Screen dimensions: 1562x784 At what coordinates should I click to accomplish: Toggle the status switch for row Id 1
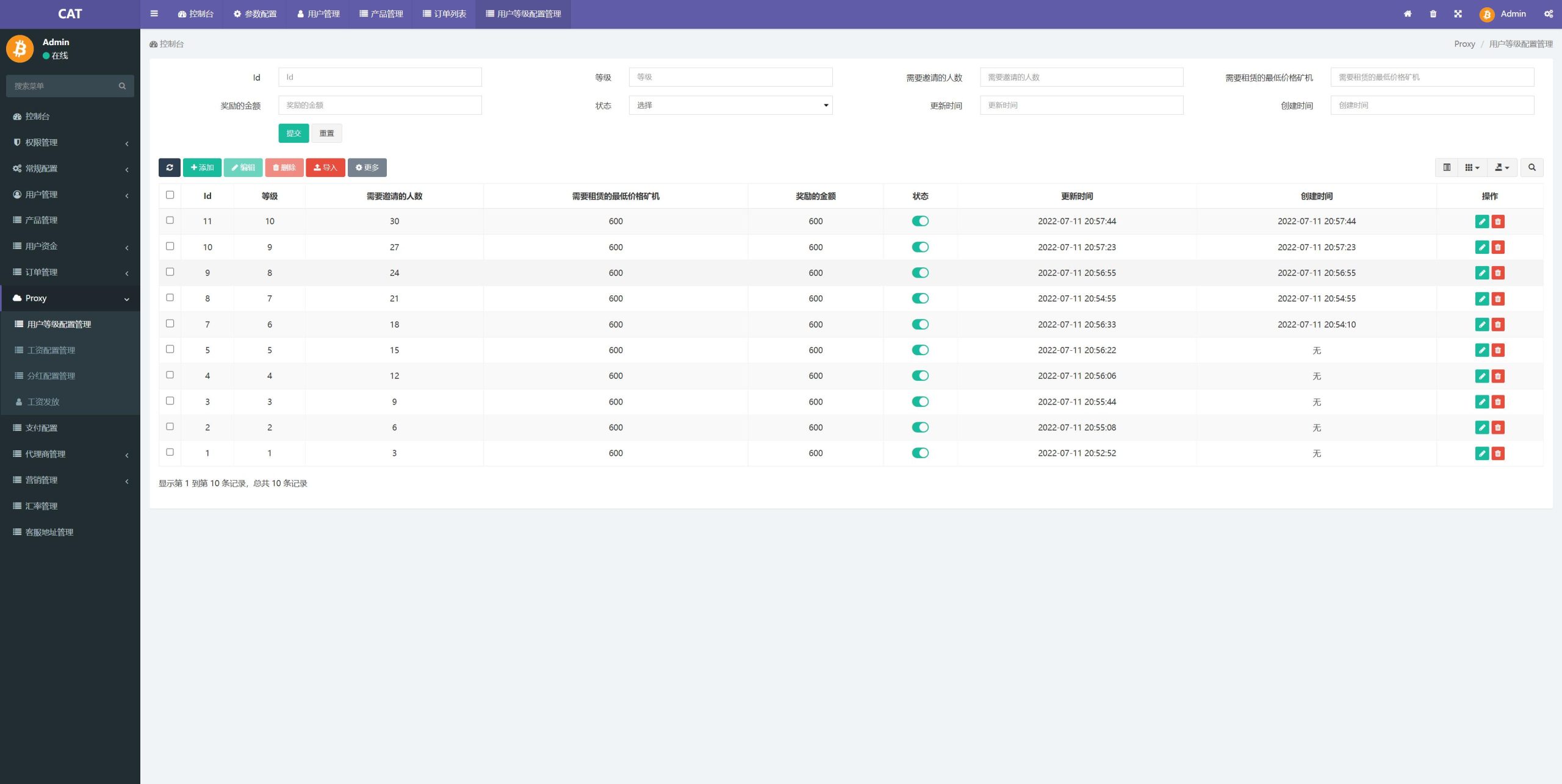click(918, 453)
